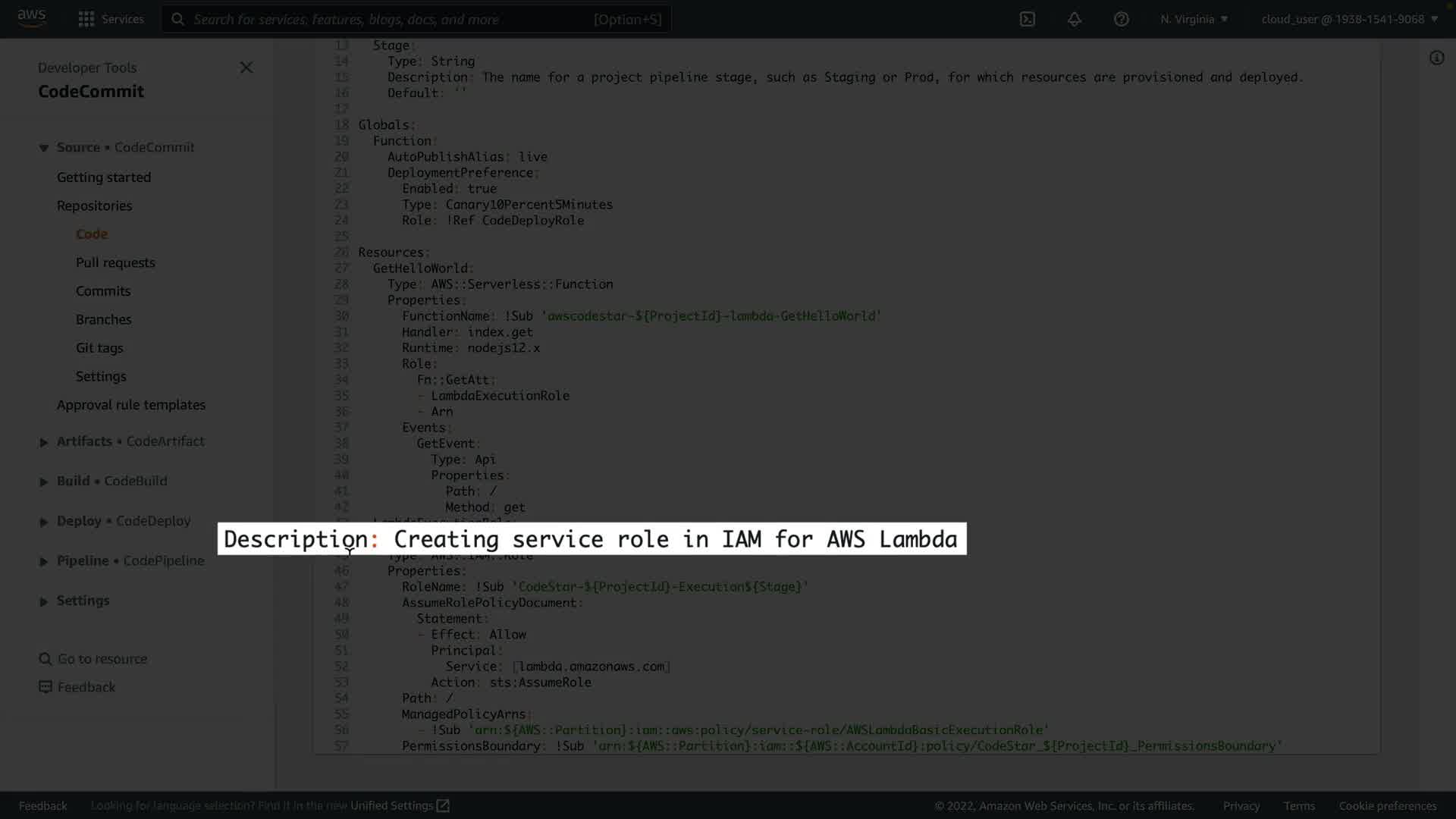
Task: Click the Go to resource search icon
Action: pos(45,659)
